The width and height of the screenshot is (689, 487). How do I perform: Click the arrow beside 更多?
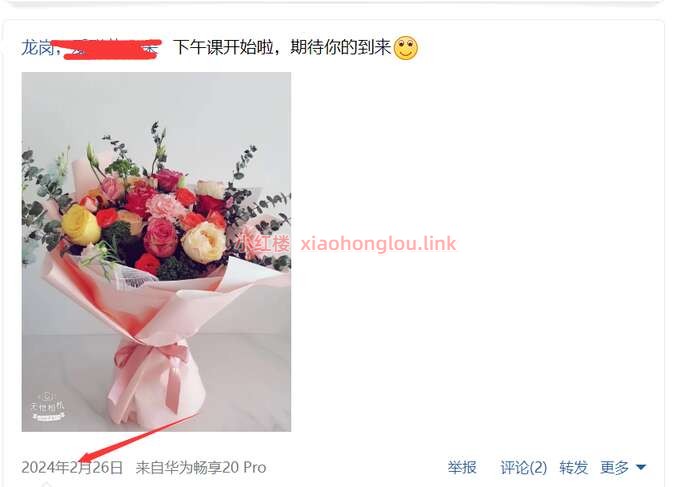641,467
